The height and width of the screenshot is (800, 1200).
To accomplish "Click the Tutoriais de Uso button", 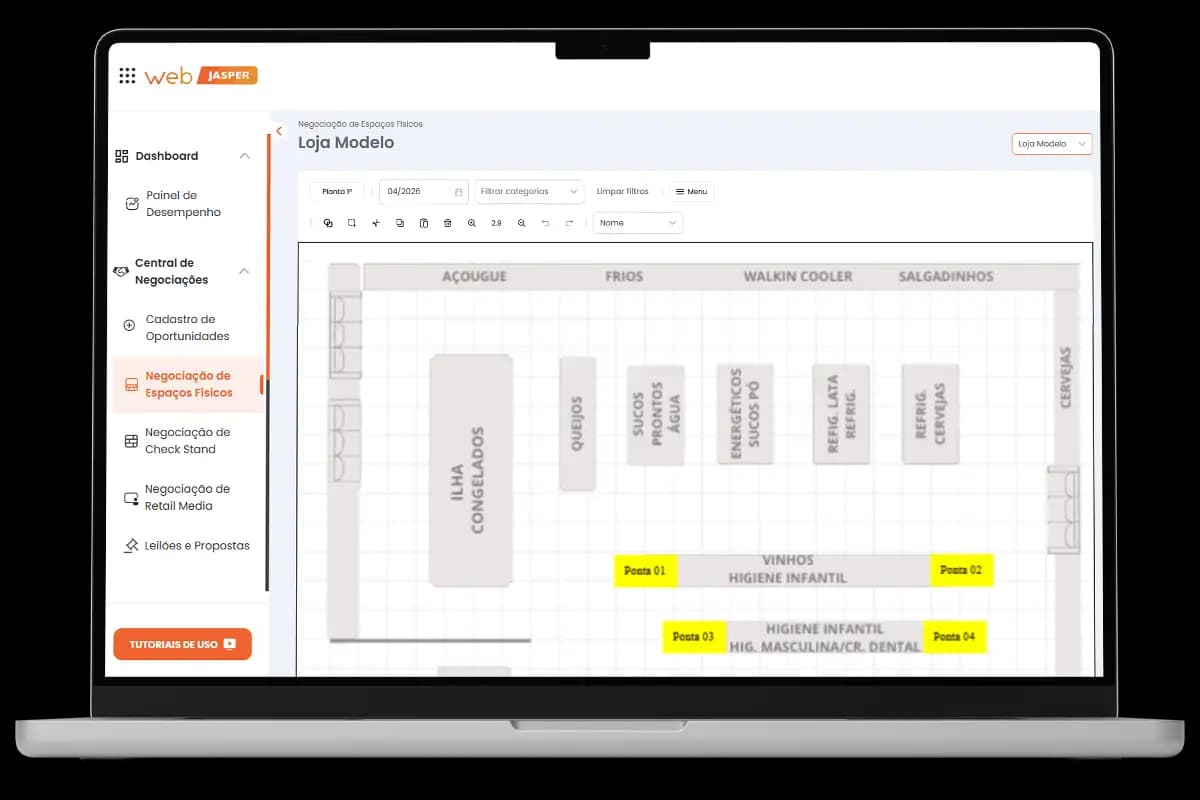I will (x=183, y=644).
